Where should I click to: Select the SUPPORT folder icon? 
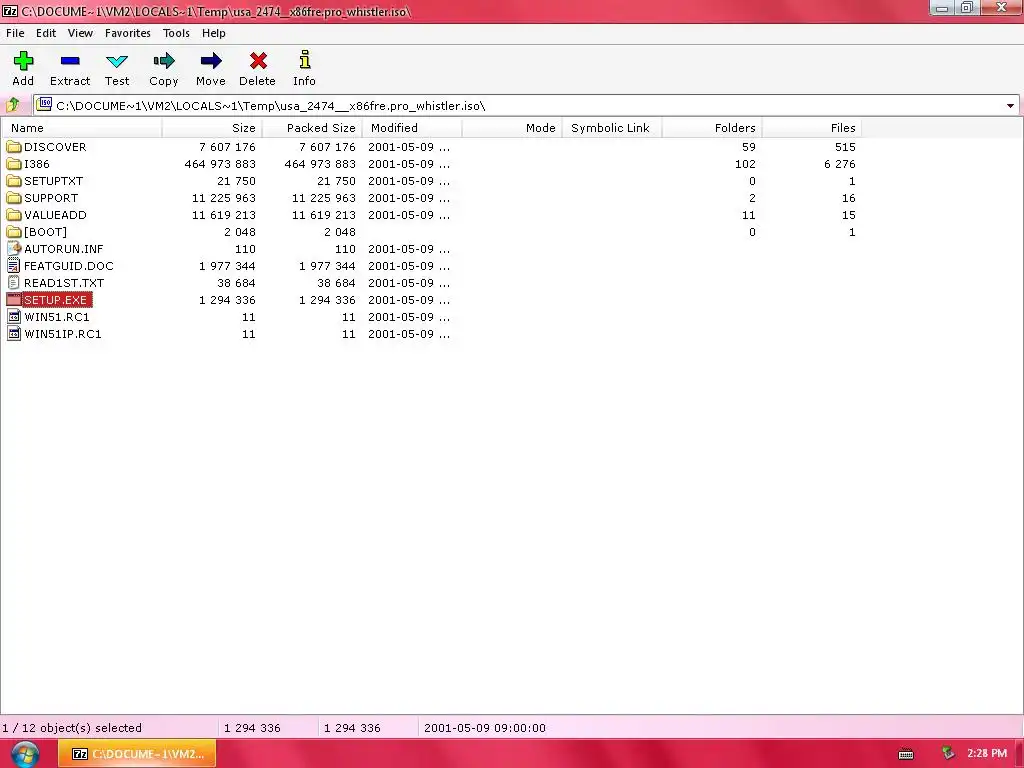pos(14,197)
